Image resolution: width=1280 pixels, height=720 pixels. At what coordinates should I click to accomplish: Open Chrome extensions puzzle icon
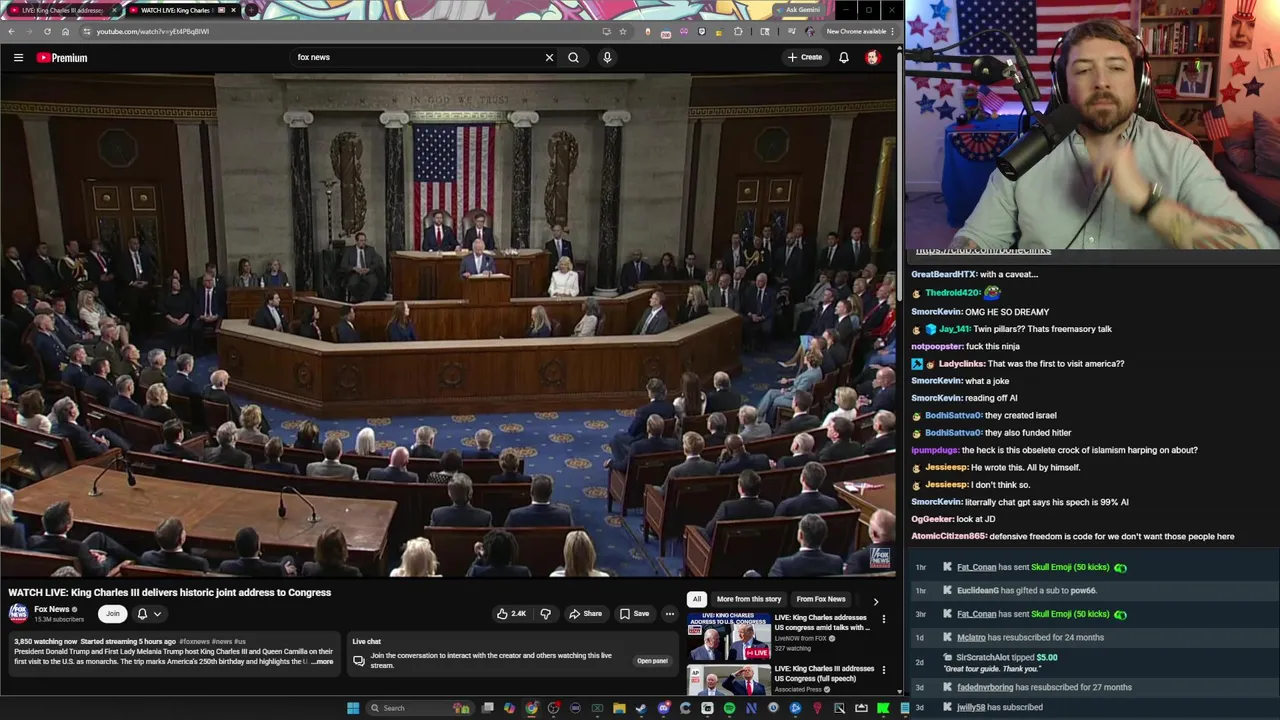[738, 31]
